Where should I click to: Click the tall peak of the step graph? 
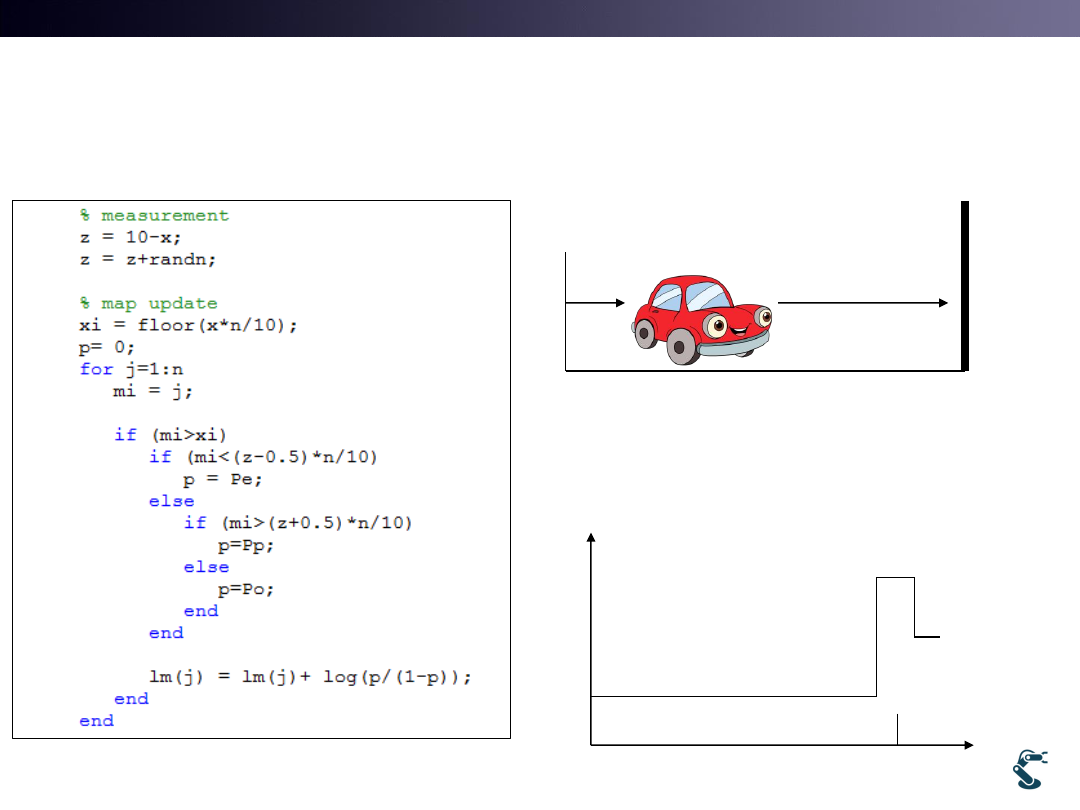click(x=895, y=578)
